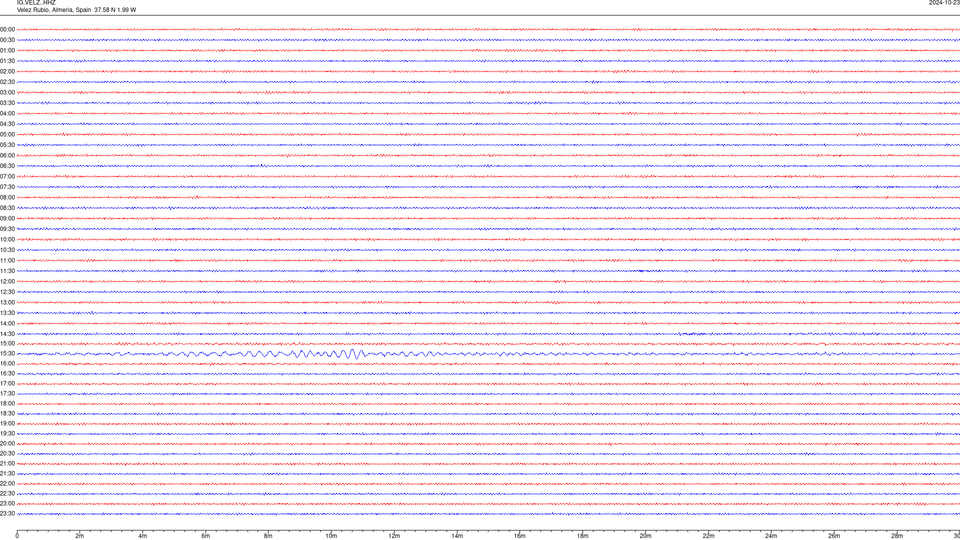
Task: Select the 09:00 trace label
Action: tap(7, 219)
